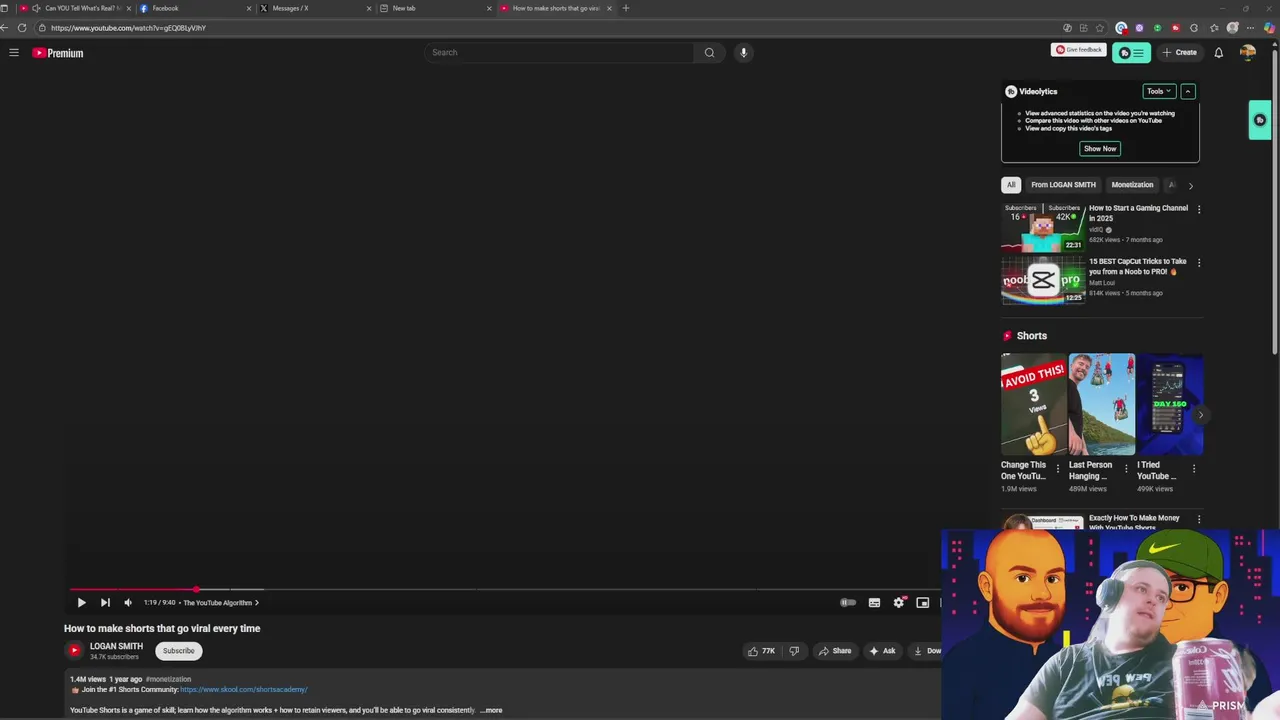Open the Ask AI button

882,651
